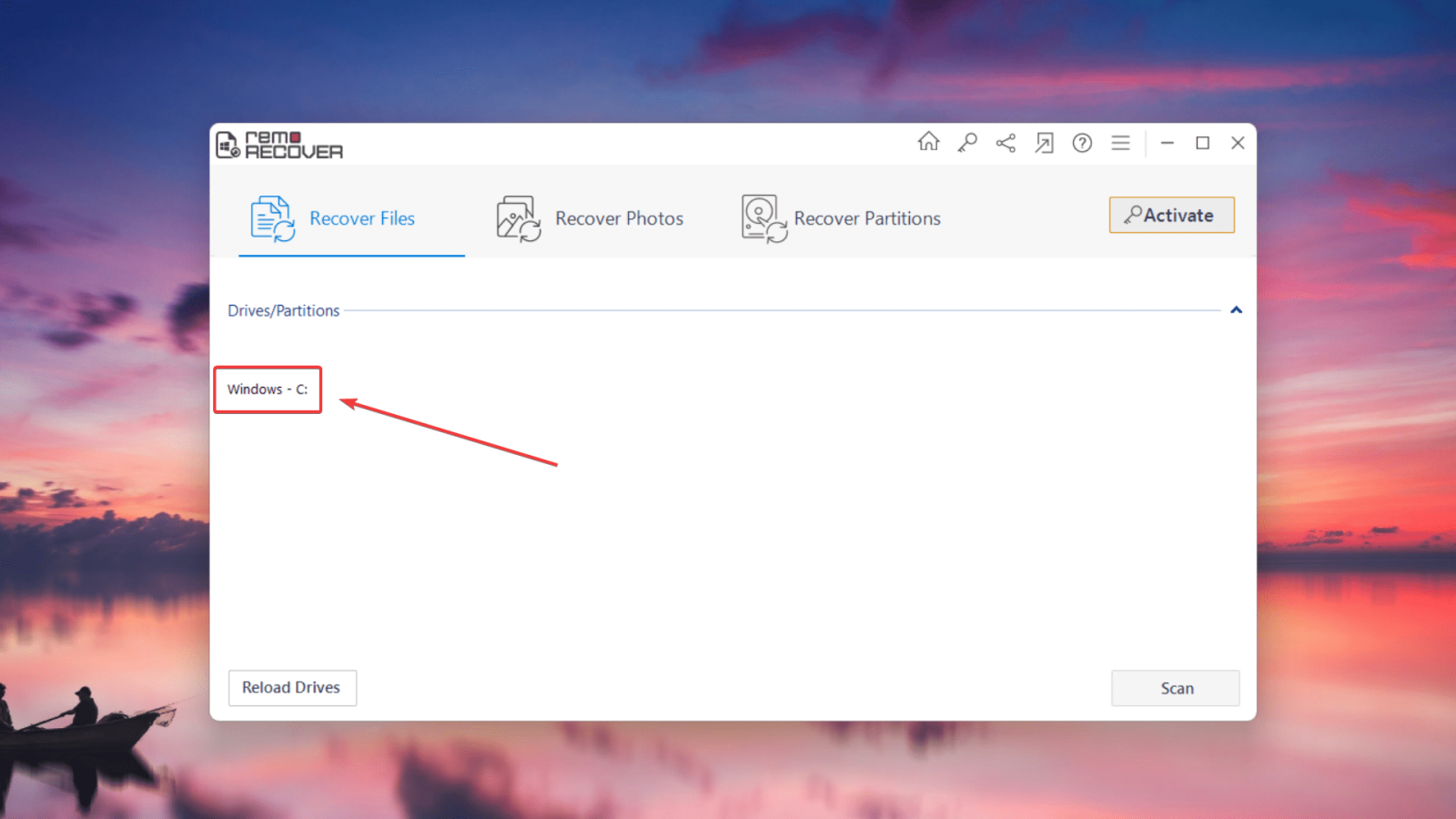The width and height of the screenshot is (1456, 819).
Task: Click the Reload Drives button
Action: pyautogui.click(x=292, y=688)
